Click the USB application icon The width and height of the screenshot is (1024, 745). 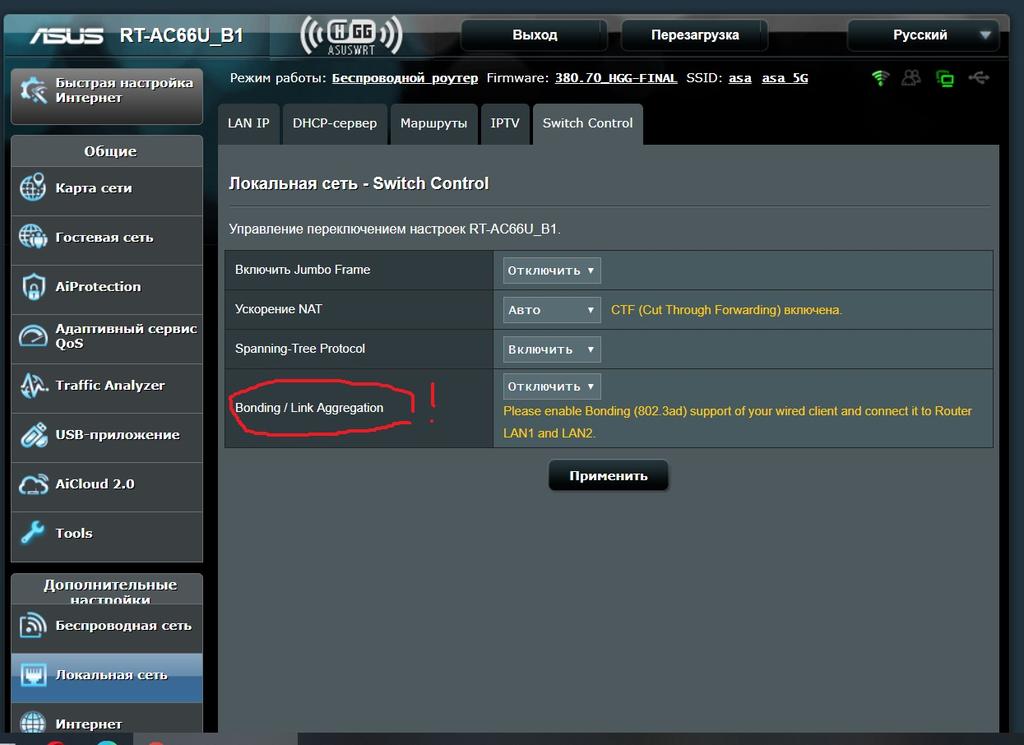(x=33, y=435)
